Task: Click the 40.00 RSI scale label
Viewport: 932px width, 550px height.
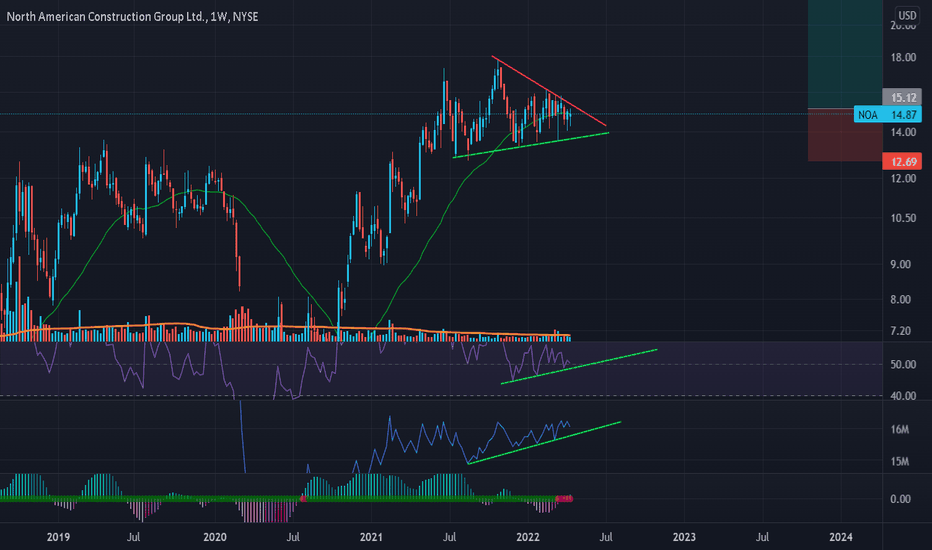Action: [x=903, y=396]
